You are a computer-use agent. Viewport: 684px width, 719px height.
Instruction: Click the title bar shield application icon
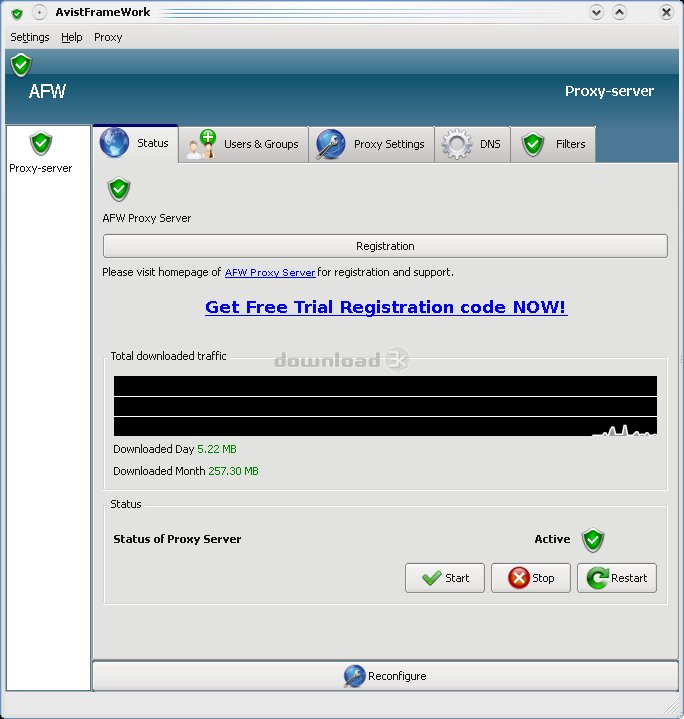tap(17, 13)
